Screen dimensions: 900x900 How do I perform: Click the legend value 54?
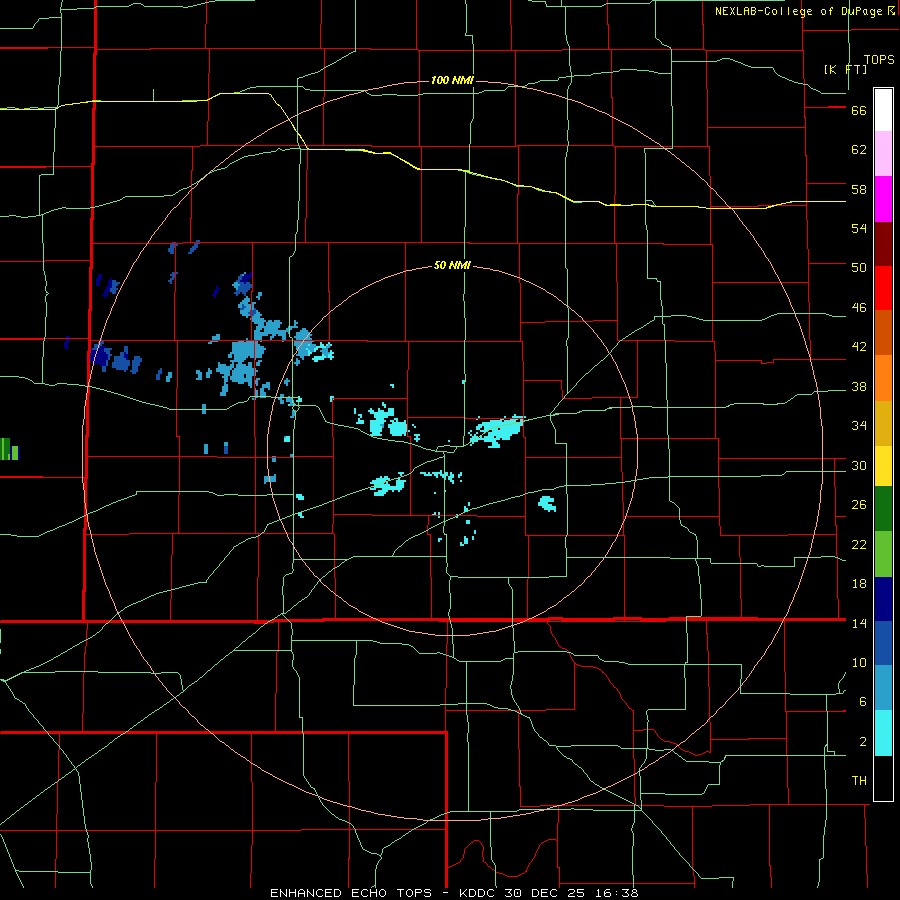point(859,228)
